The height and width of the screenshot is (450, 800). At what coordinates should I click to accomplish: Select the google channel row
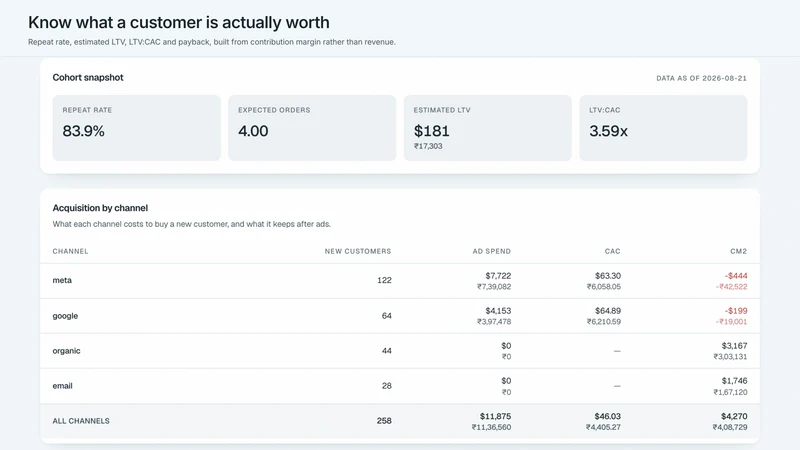point(400,316)
